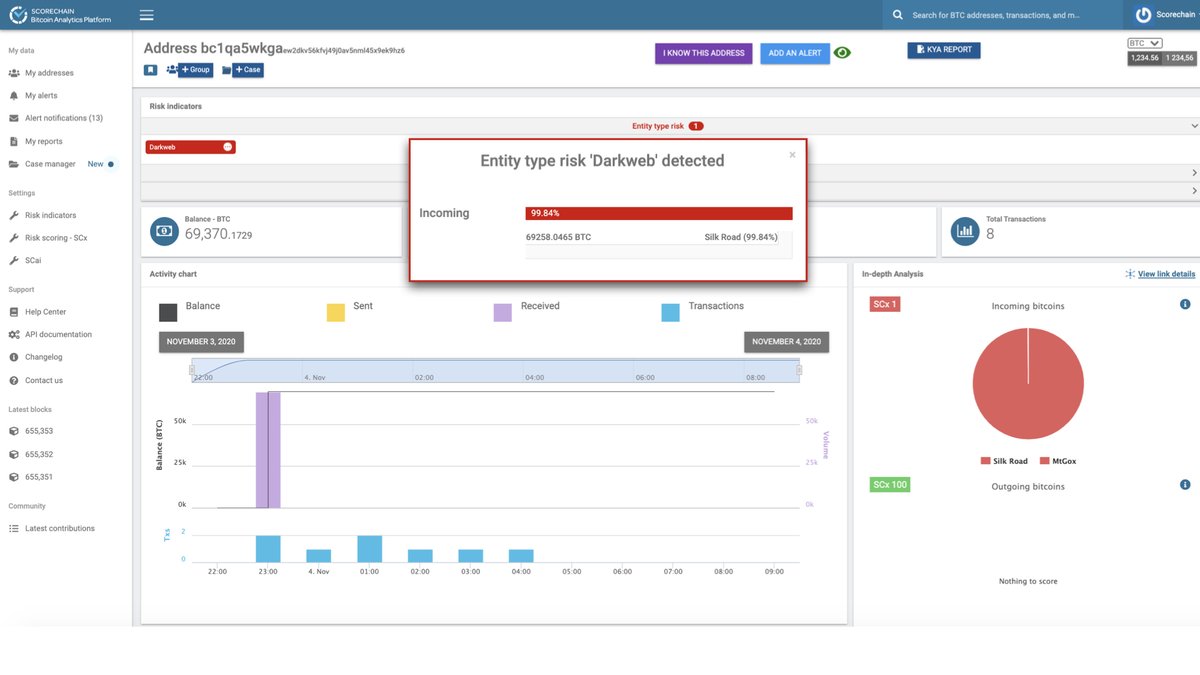Screen dimensions: 1200x675
Task: Toggle the Sent series in chart legend
Action: tap(349, 310)
